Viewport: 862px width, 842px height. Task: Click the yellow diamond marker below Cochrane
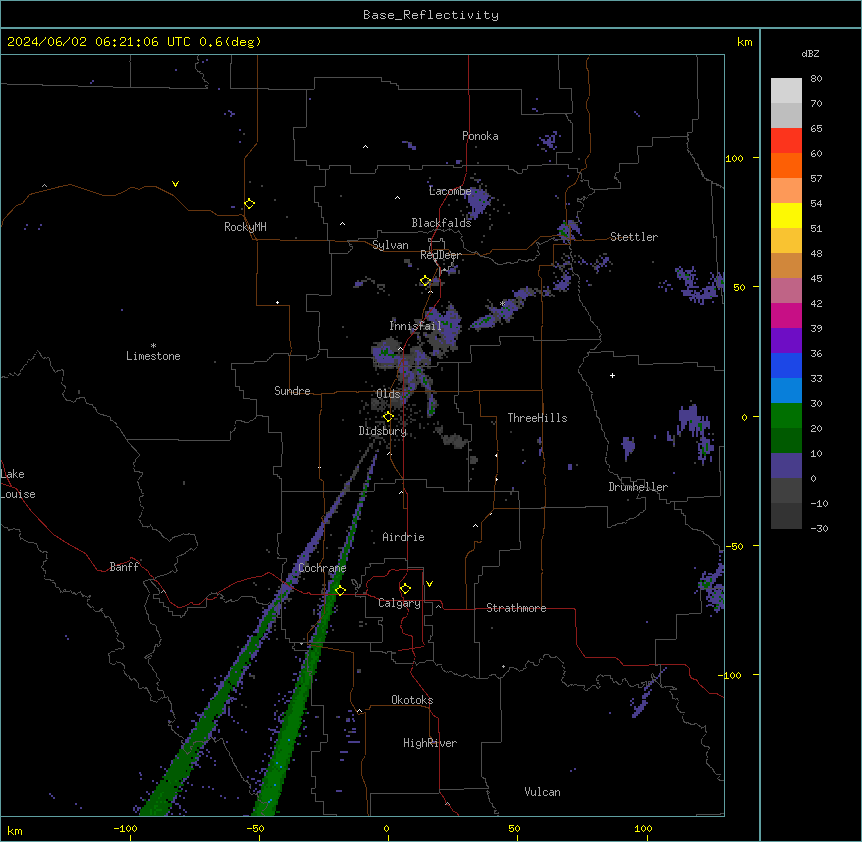[340, 590]
